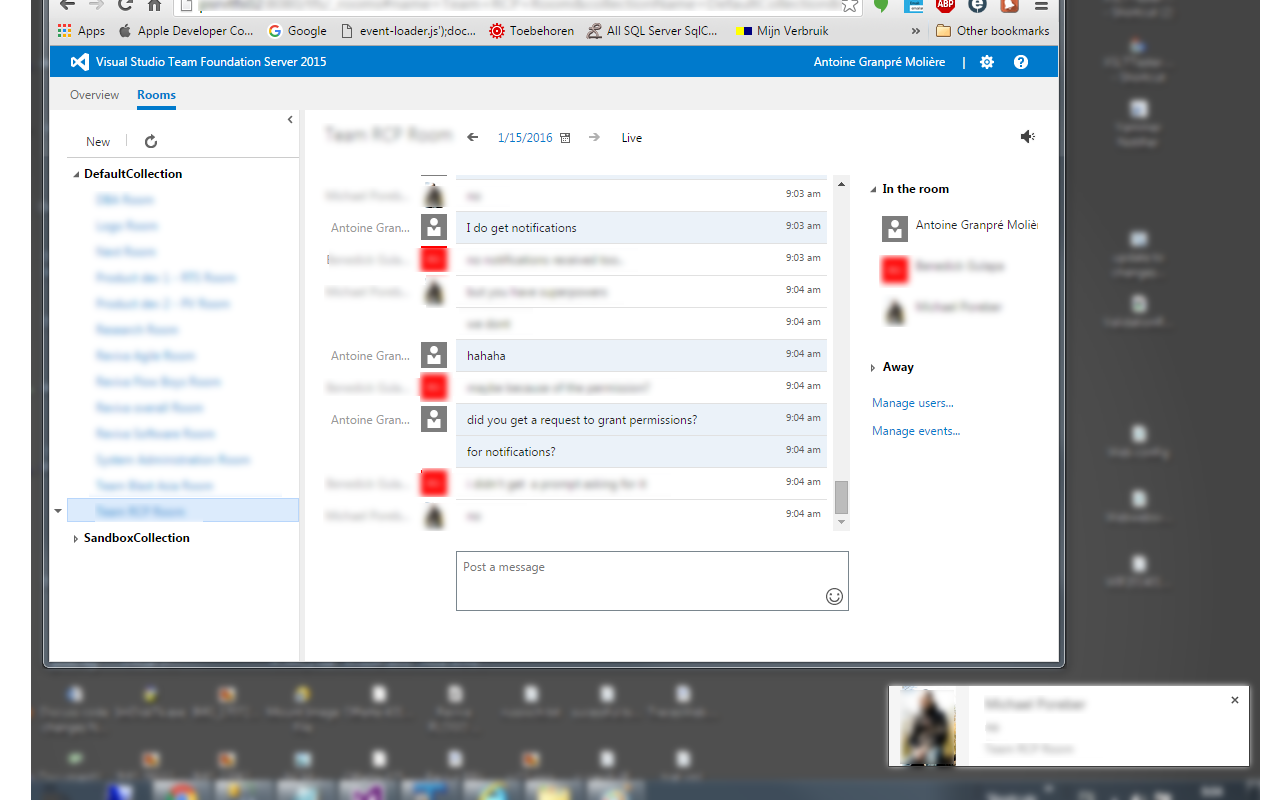
Task: Click the Visual Studio logo in header
Action: [79, 62]
